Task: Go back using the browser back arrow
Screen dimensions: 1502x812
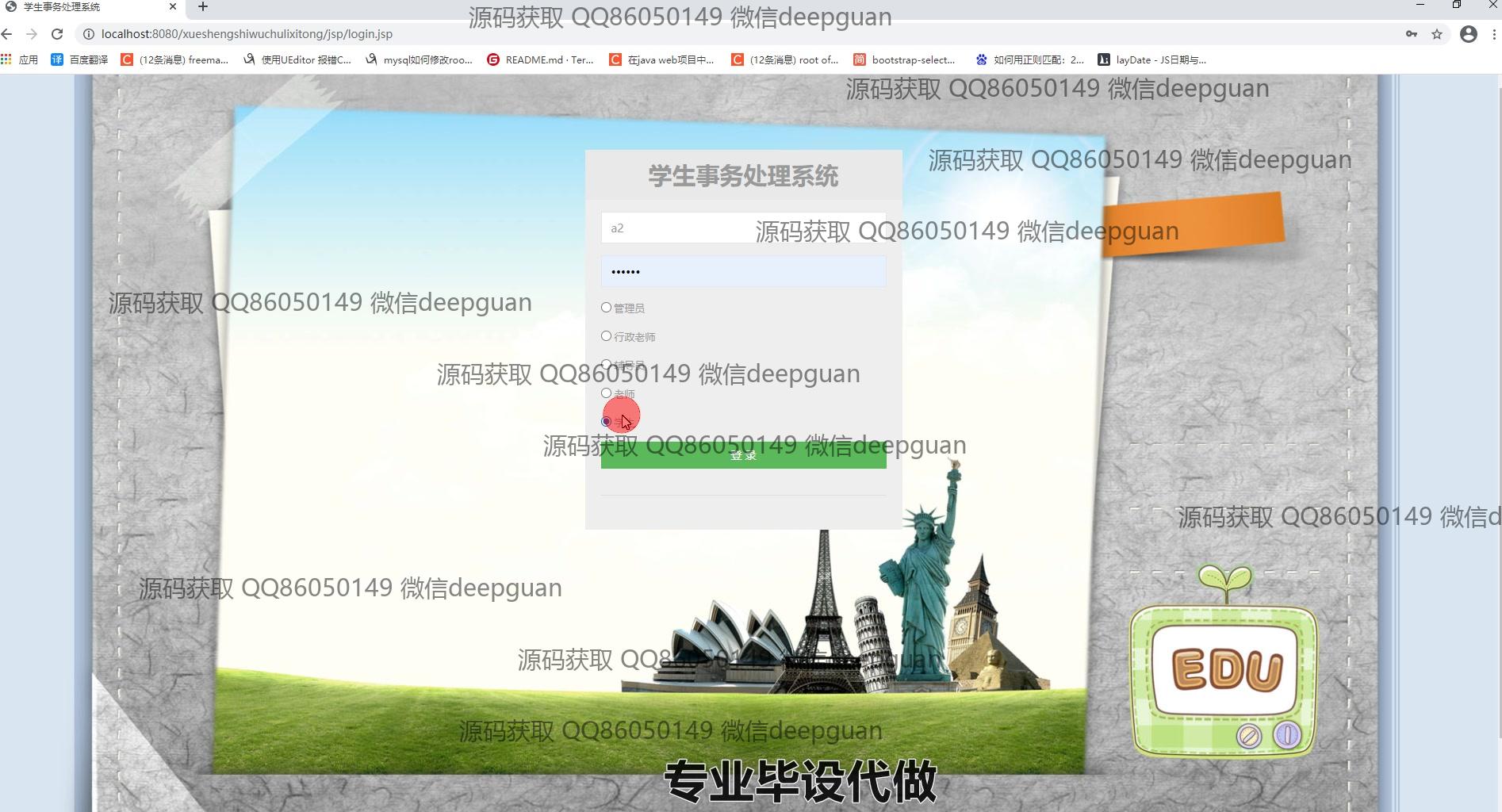Action: tap(7, 34)
